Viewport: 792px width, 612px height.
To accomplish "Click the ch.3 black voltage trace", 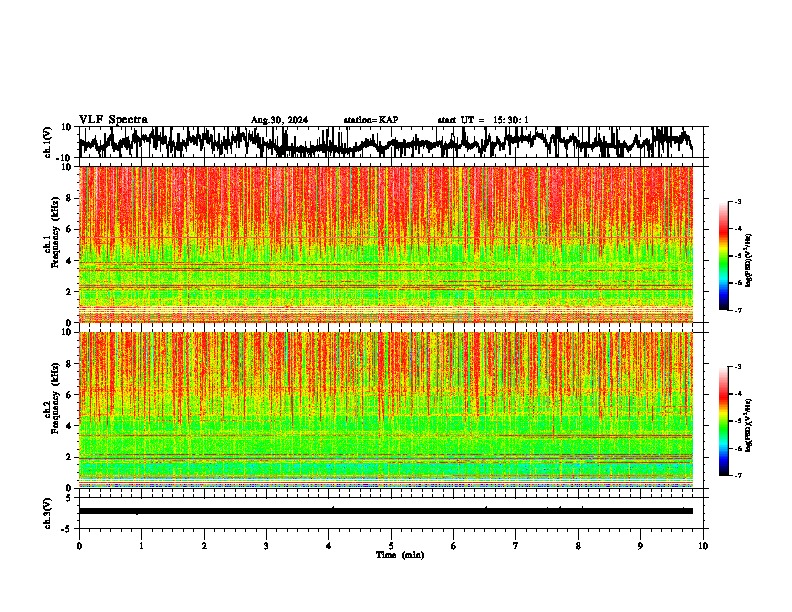I will point(386,511).
